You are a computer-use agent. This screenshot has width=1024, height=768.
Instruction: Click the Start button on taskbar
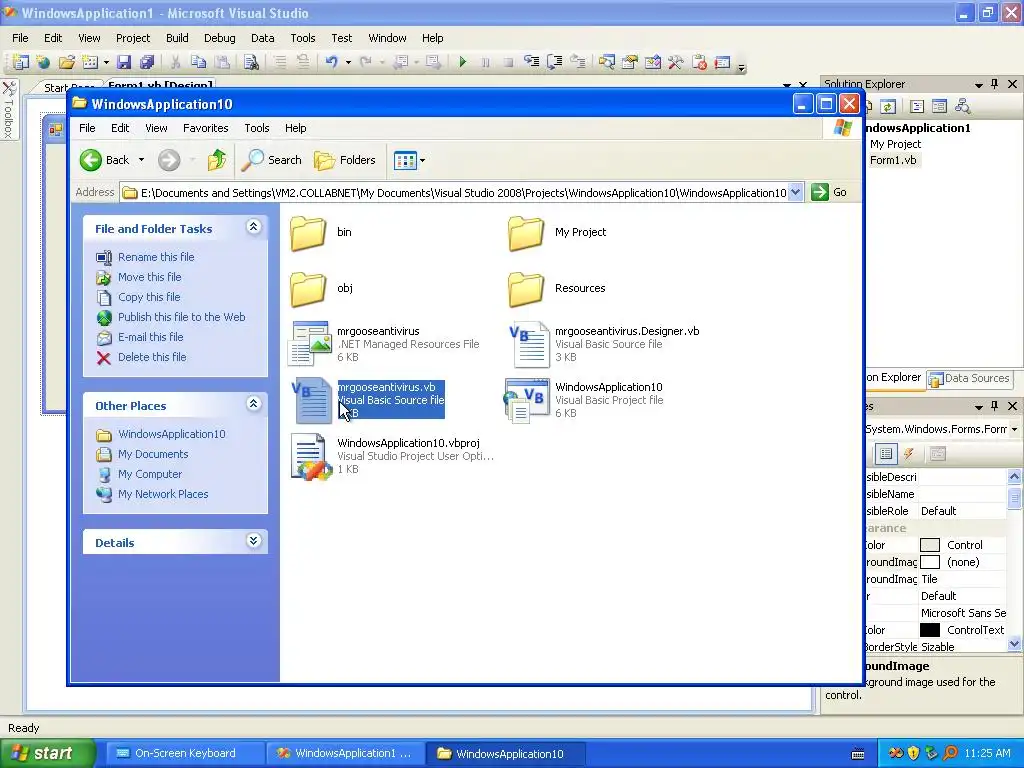point(47,753)
